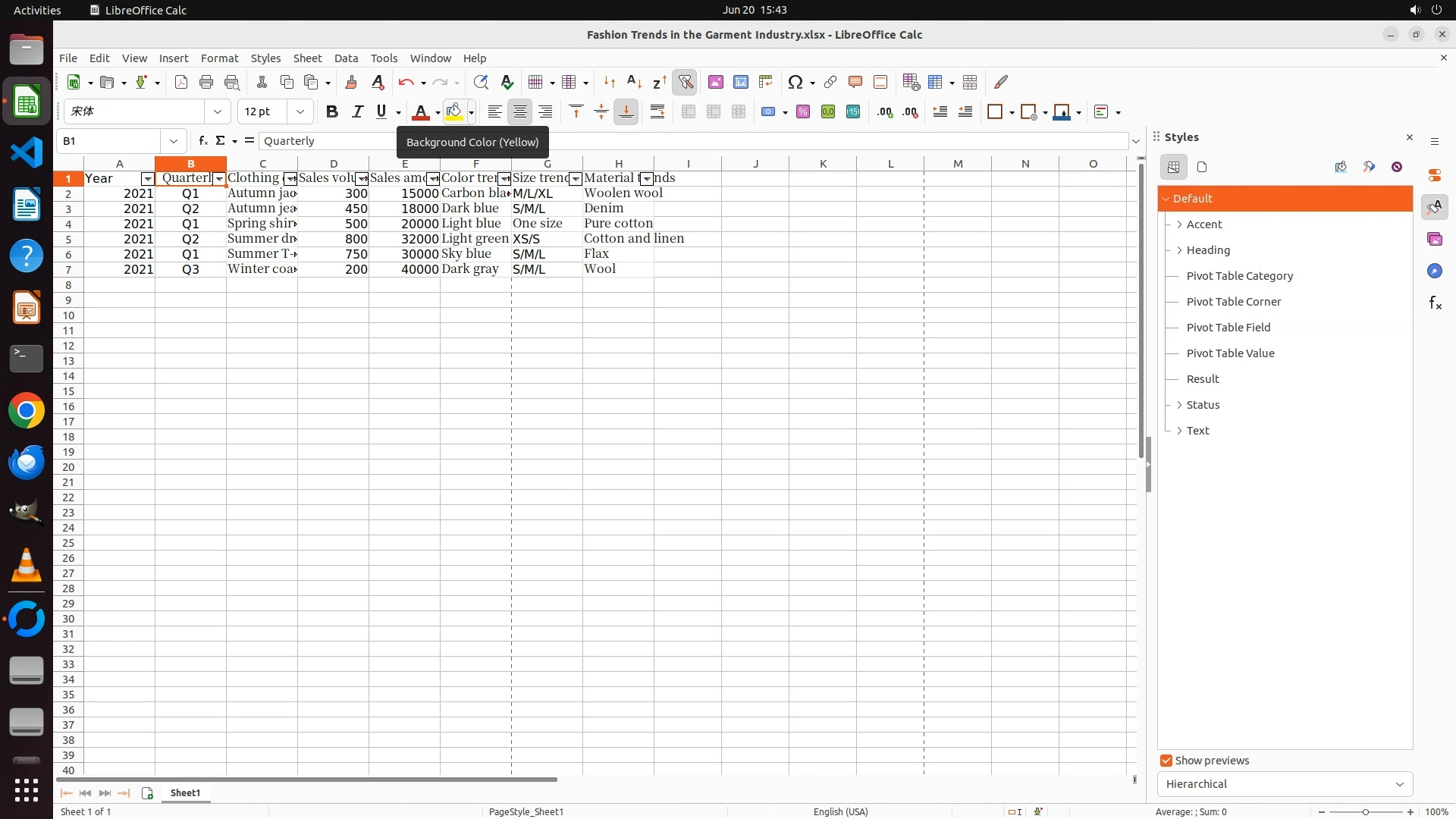Toggle Bold formatting

331,112
